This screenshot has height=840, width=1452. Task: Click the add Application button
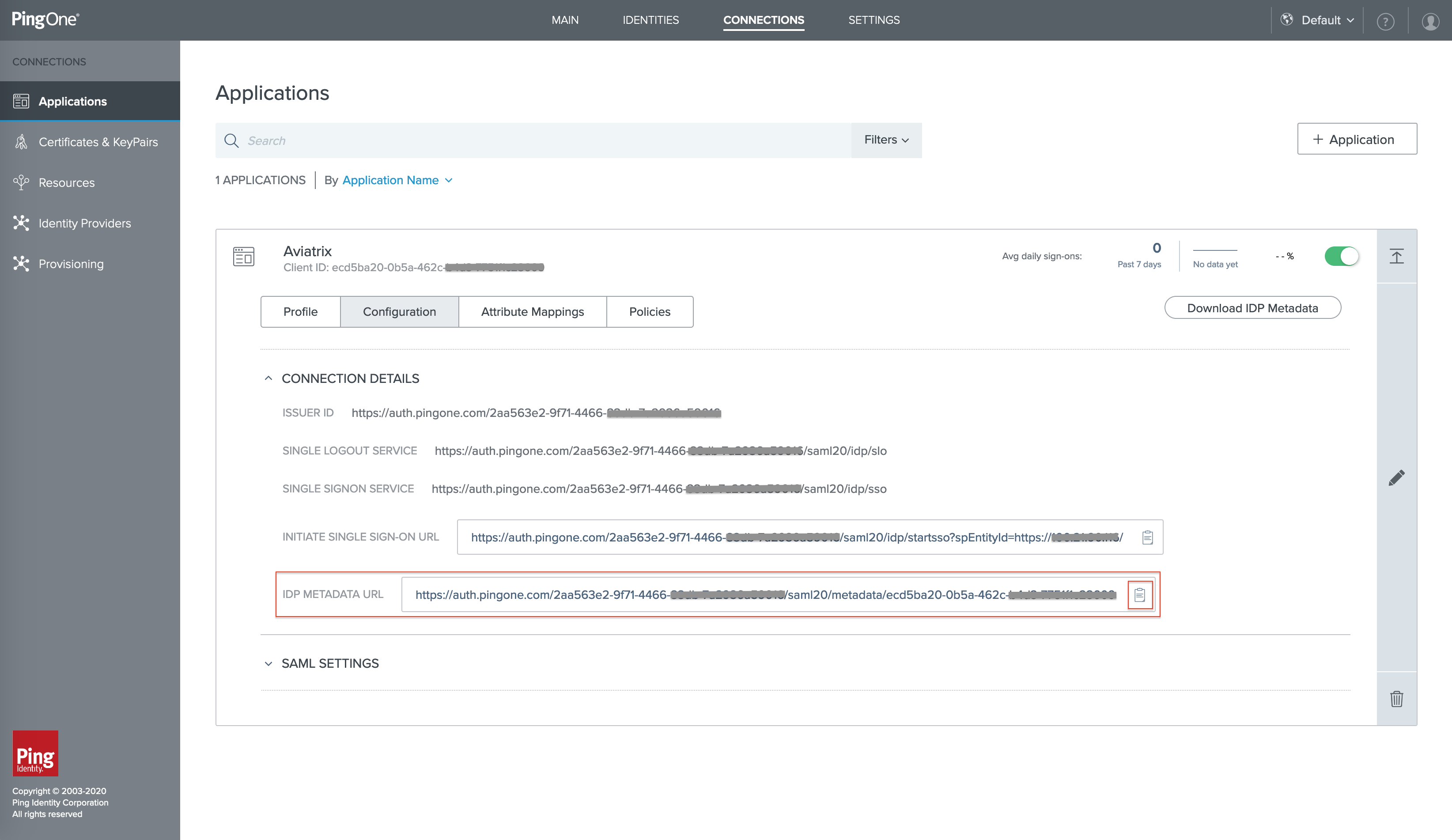pos(1357,139)
